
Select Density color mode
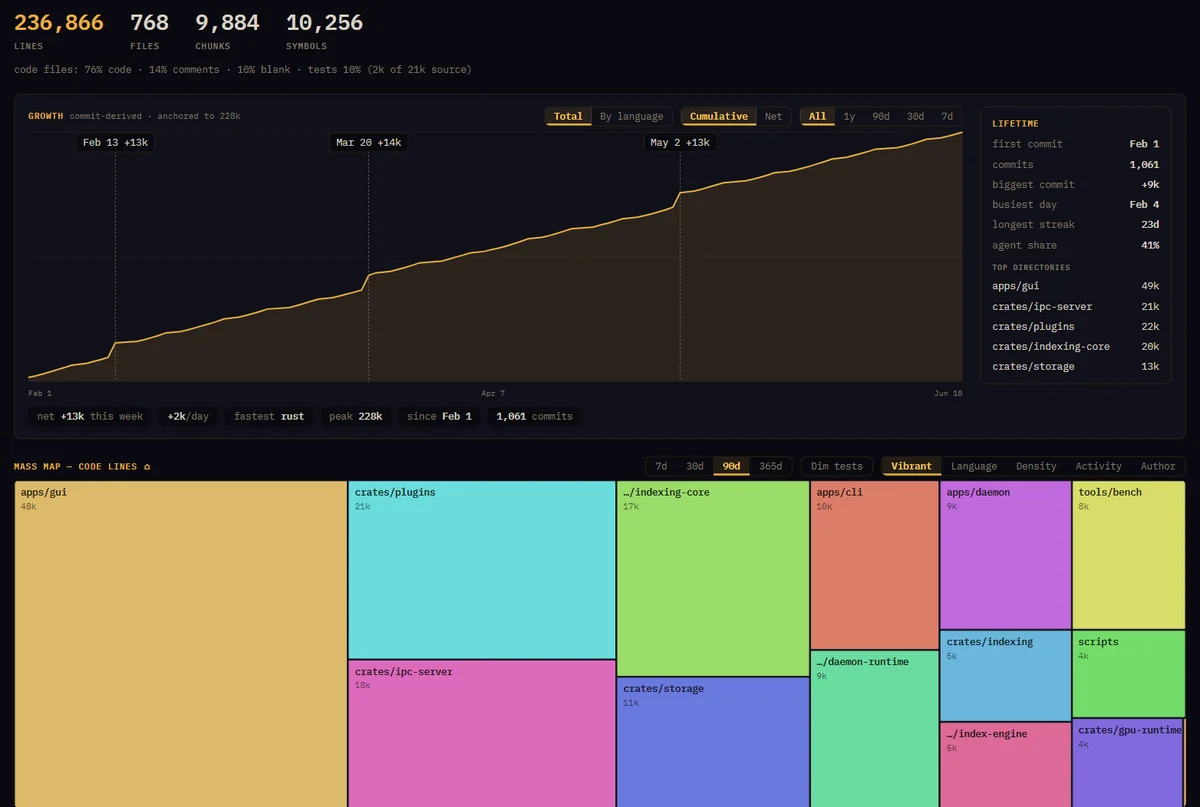1036,466
